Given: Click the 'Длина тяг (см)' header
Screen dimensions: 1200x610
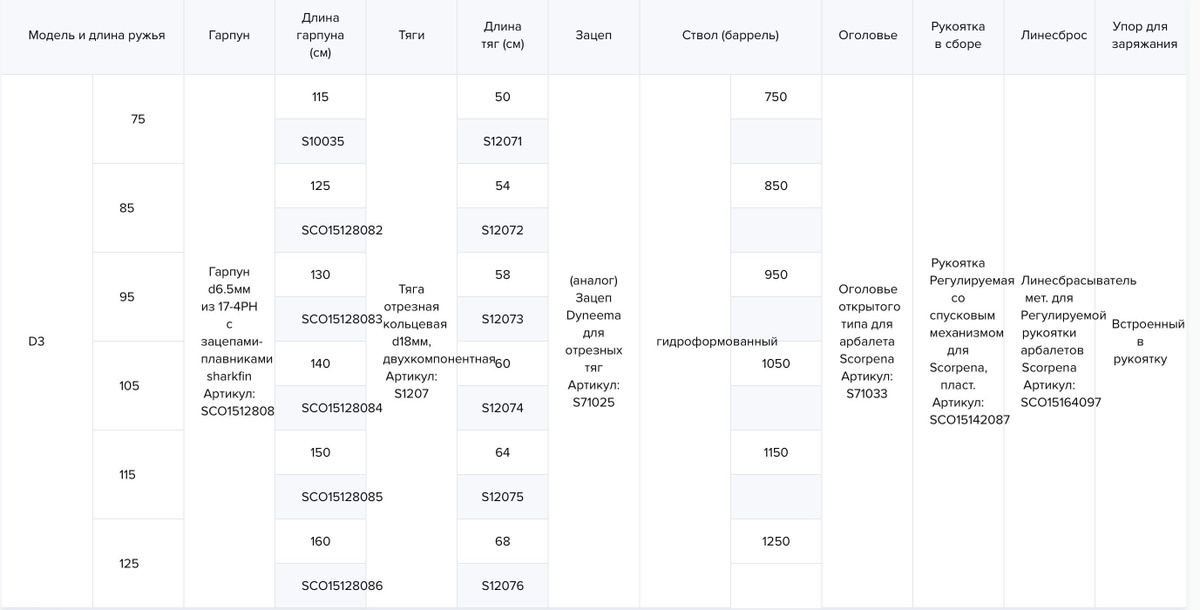Looking at the screenshot, I should point(502,35).
